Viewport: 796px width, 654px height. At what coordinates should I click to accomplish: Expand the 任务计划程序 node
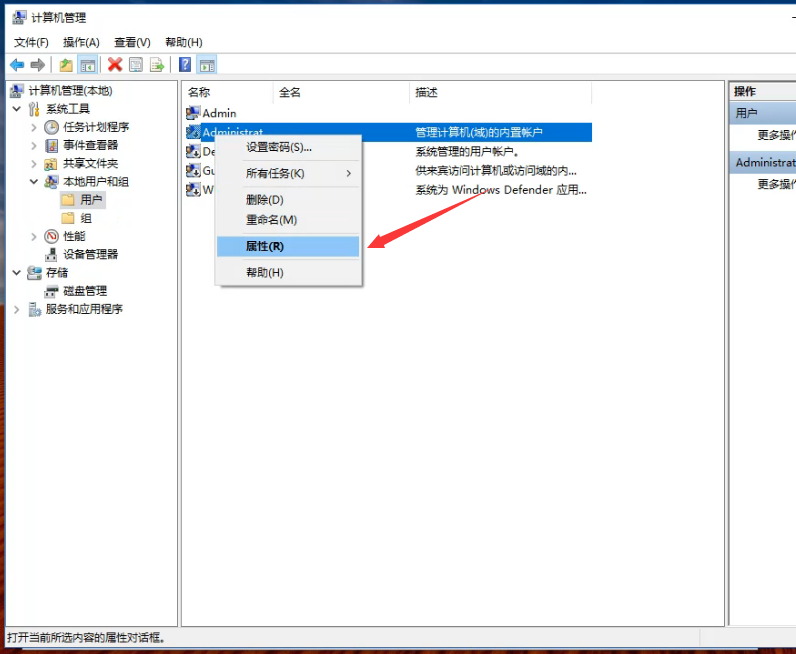(34, 127)
